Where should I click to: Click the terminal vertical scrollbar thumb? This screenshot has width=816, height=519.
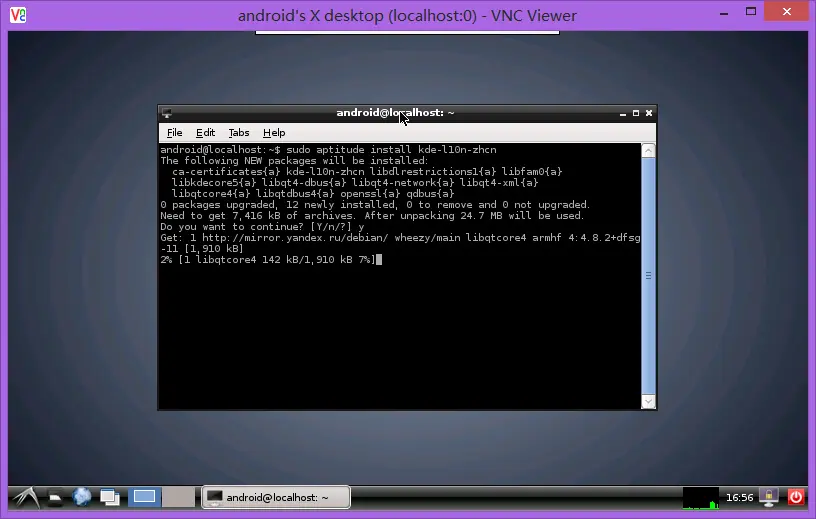(648, 276)
